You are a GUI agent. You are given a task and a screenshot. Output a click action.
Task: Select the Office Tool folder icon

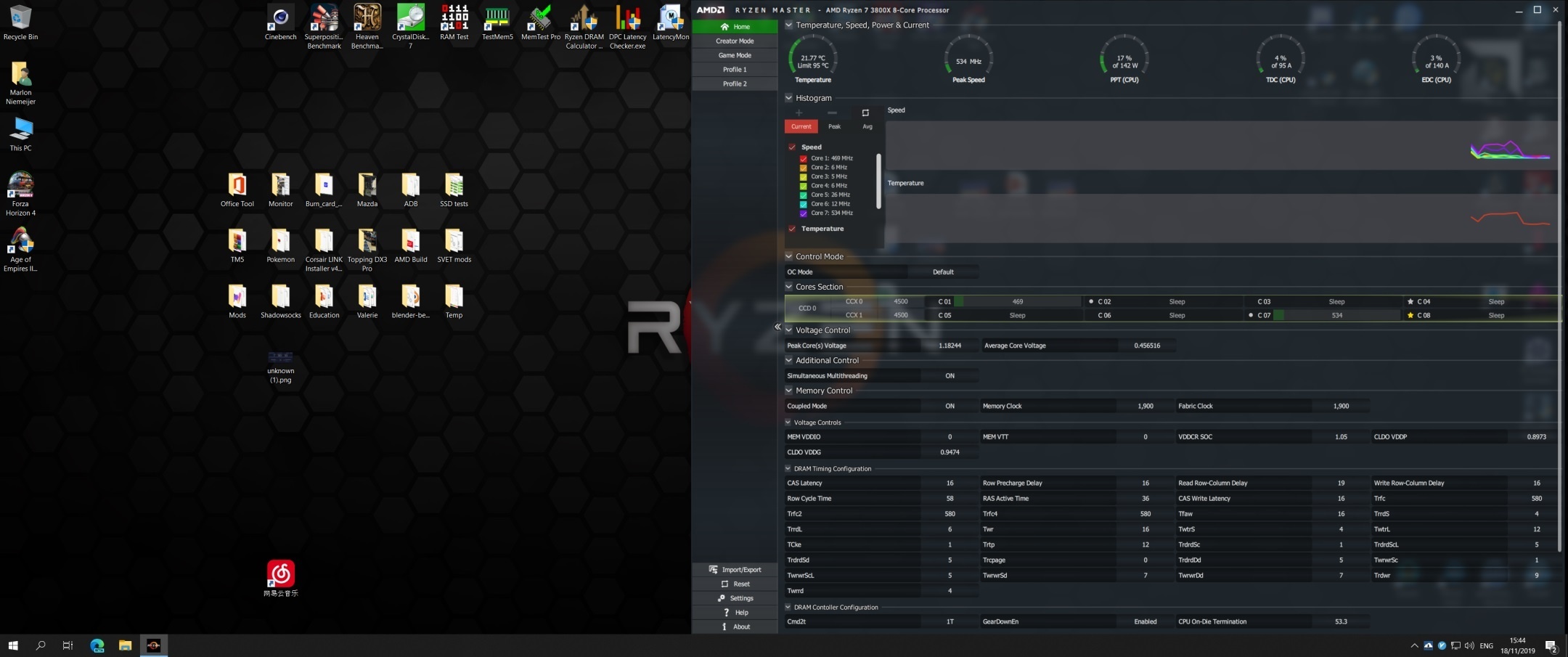click(237, 190)
